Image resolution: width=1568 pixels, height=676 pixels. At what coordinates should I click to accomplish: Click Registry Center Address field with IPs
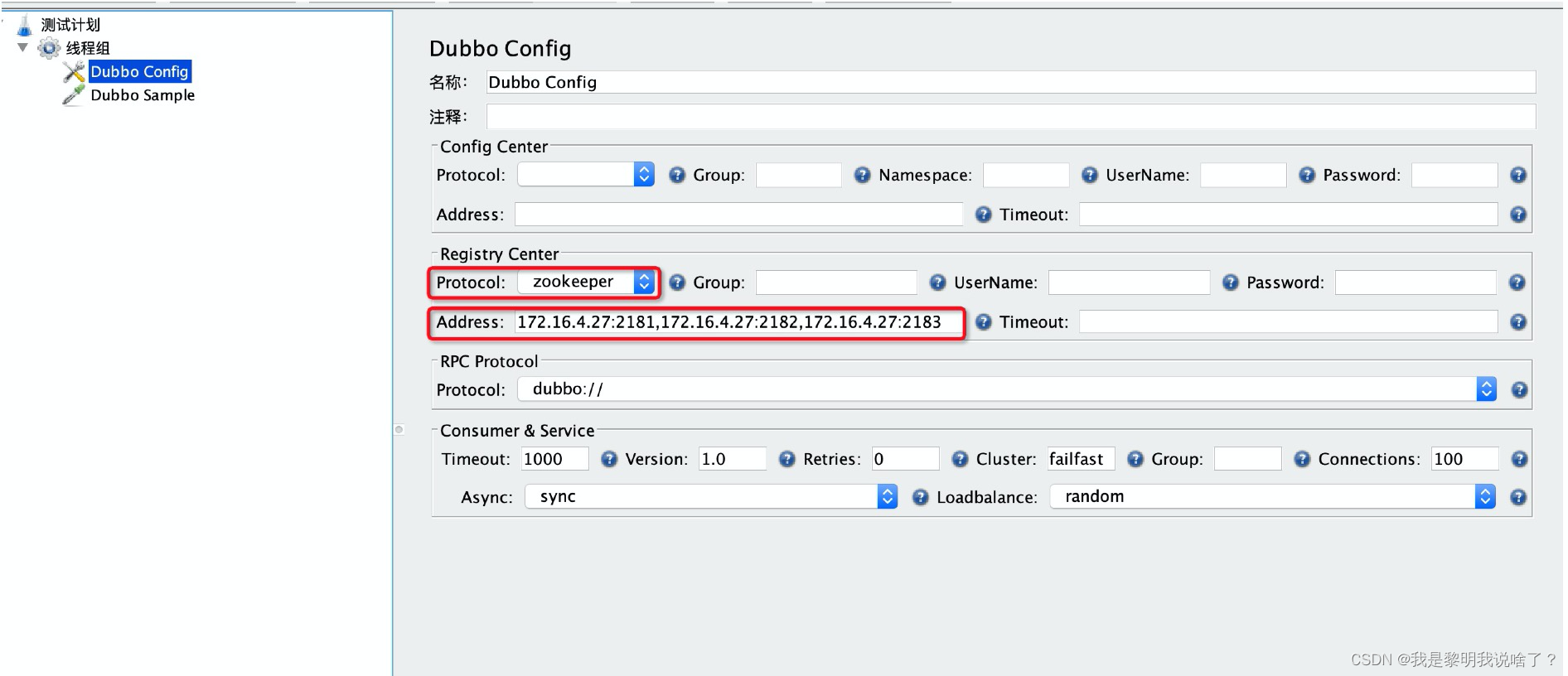pos(739,322)
